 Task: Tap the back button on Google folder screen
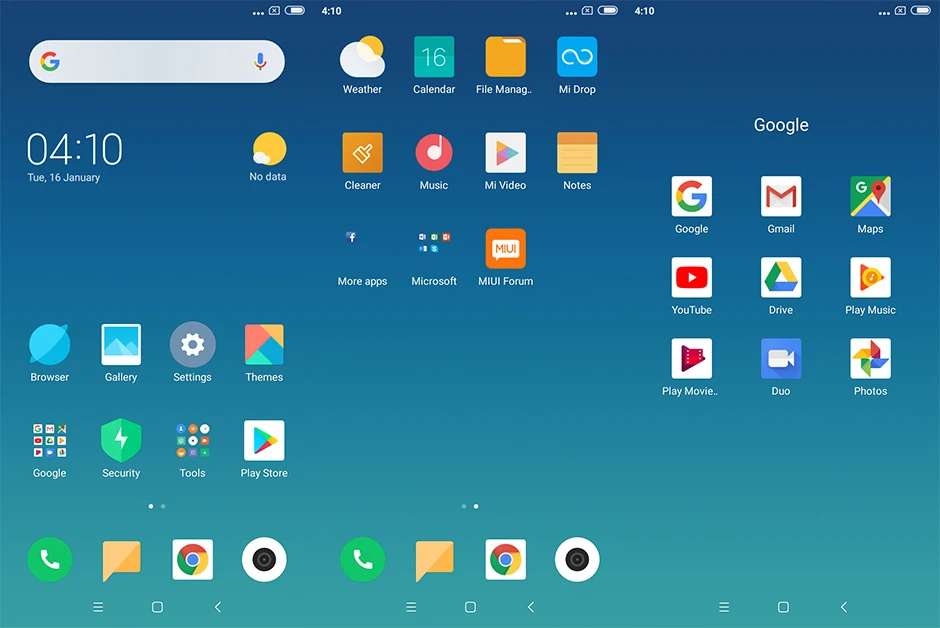click(x=843, y=607)
